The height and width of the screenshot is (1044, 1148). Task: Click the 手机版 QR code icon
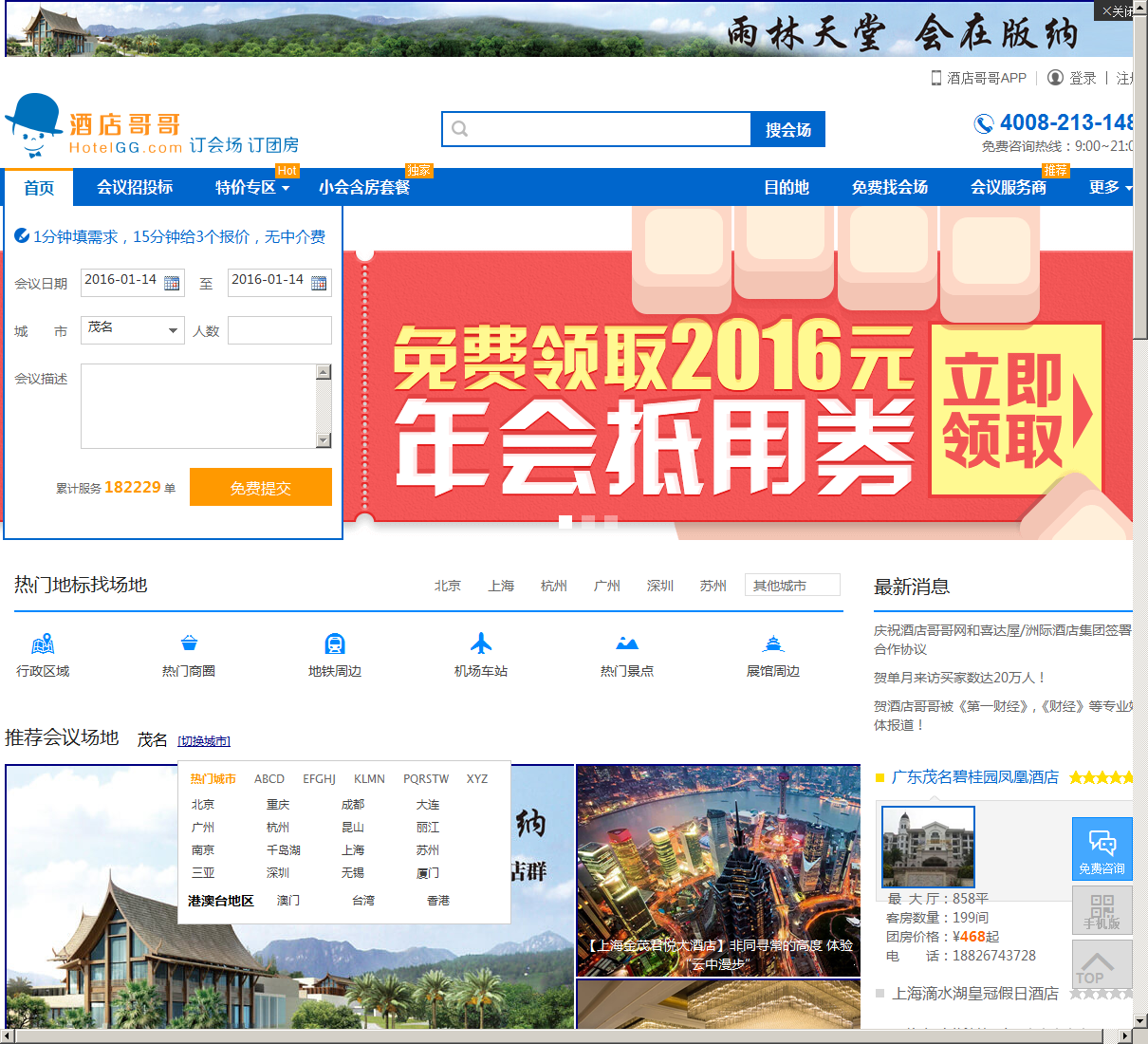click(1102, 910)
